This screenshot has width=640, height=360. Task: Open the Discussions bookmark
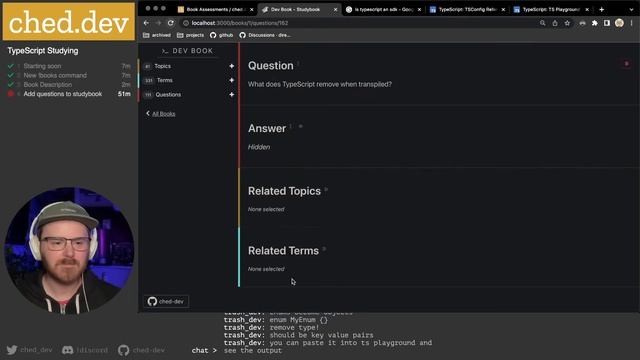tap(265, 36)
